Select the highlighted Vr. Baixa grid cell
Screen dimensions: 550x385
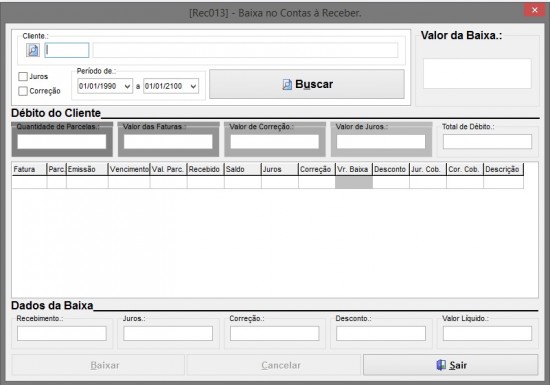354,182
